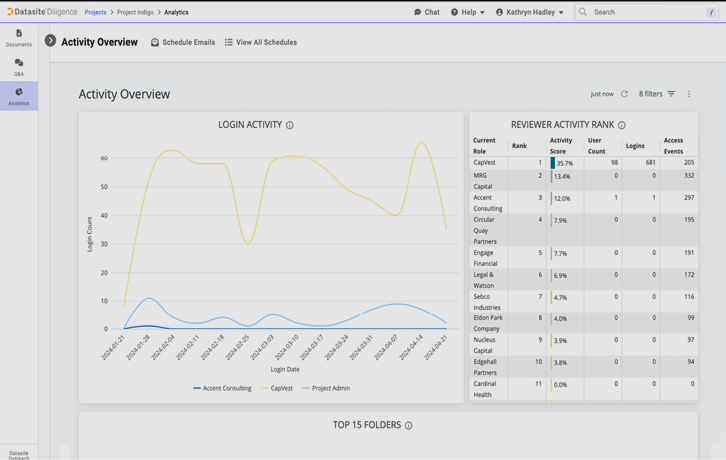Expand the Kathryn Hadley user menu
726x460 pixels.
pyautogui.click(x=529, y=12)
